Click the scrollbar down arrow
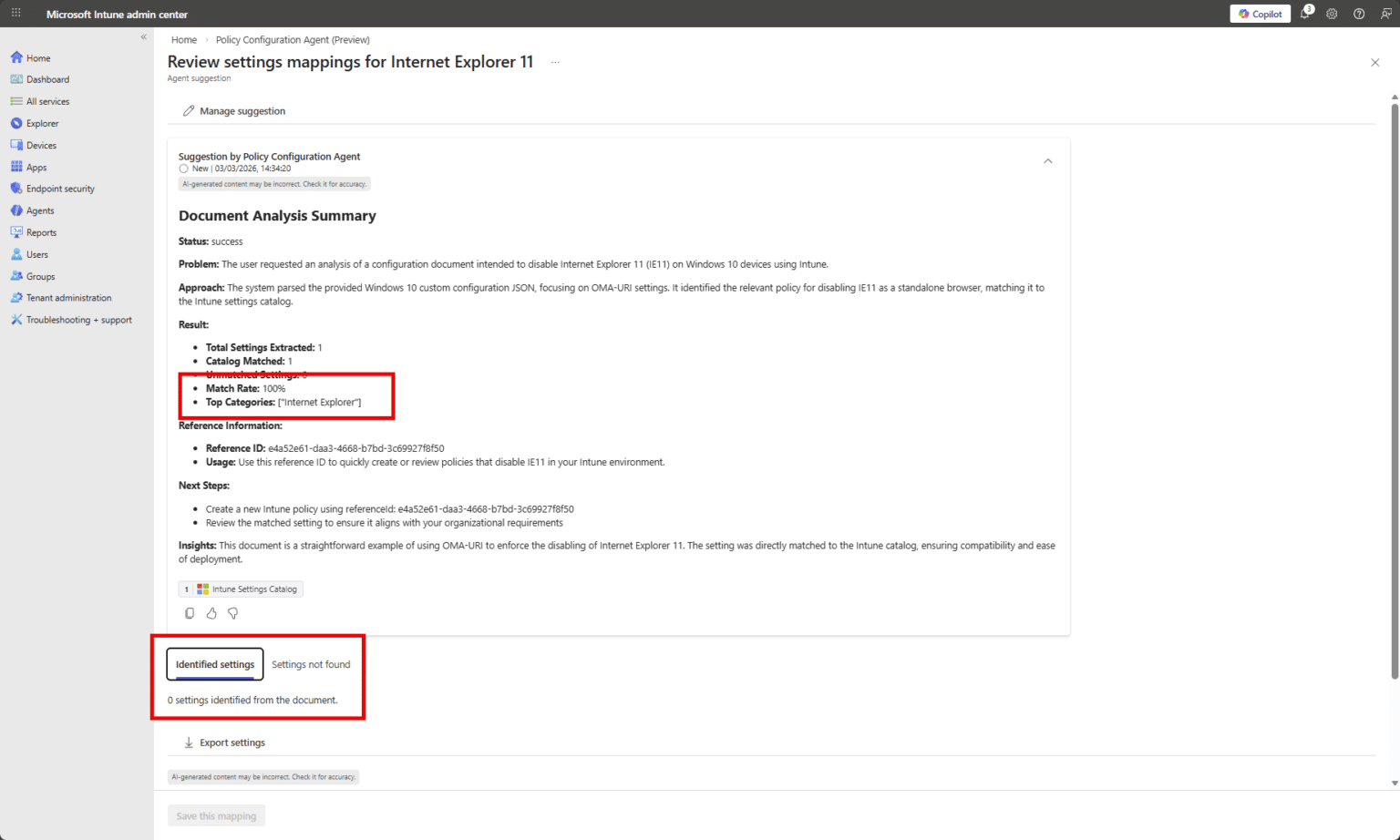1400x840 pixels. (1395, 783)
